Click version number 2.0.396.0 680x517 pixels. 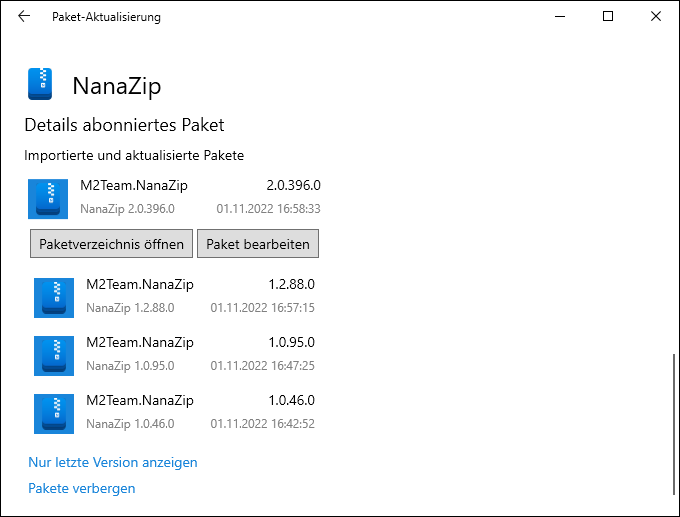(293, 185)
